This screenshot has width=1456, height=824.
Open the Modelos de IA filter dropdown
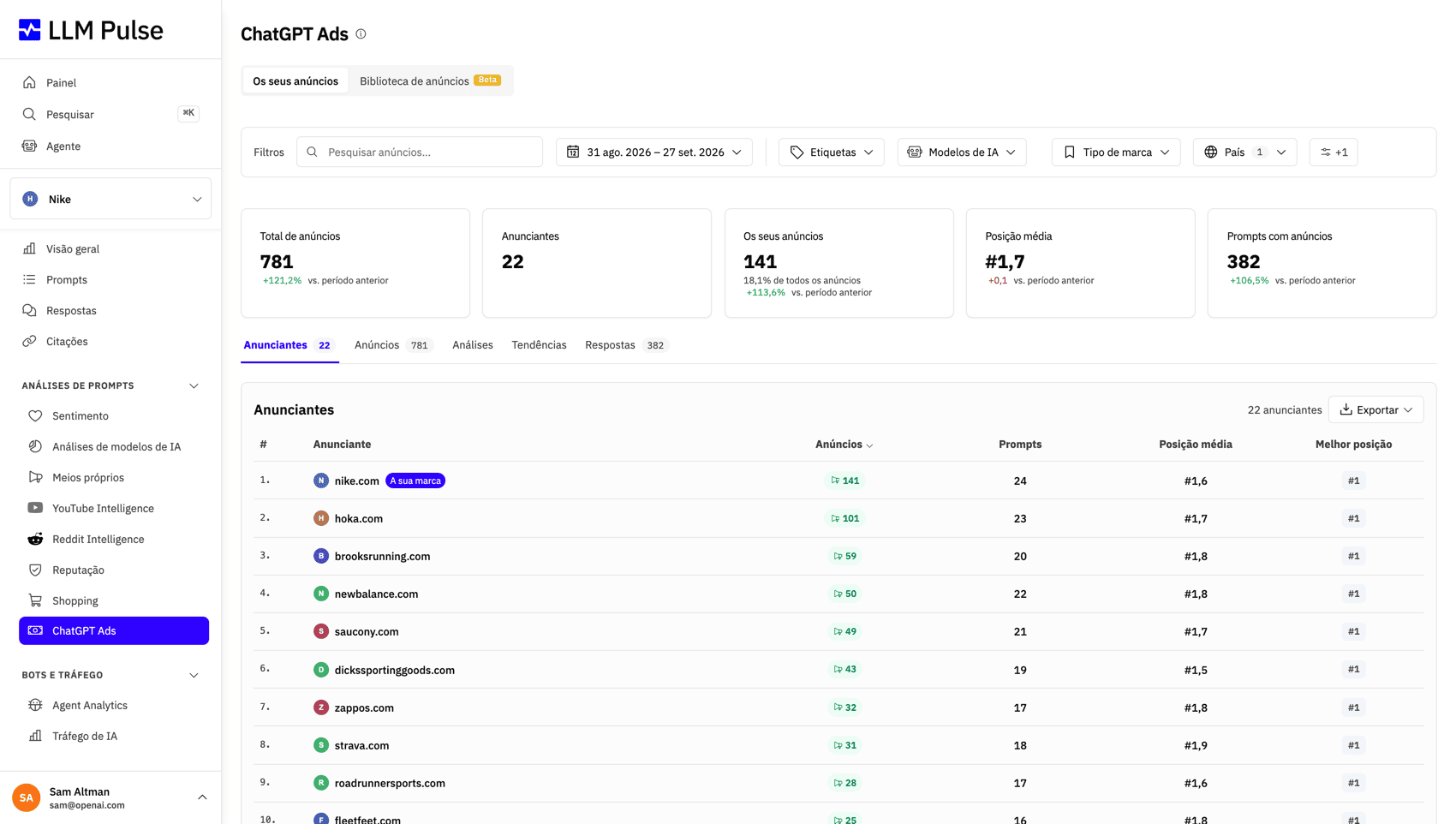[962, 152]
